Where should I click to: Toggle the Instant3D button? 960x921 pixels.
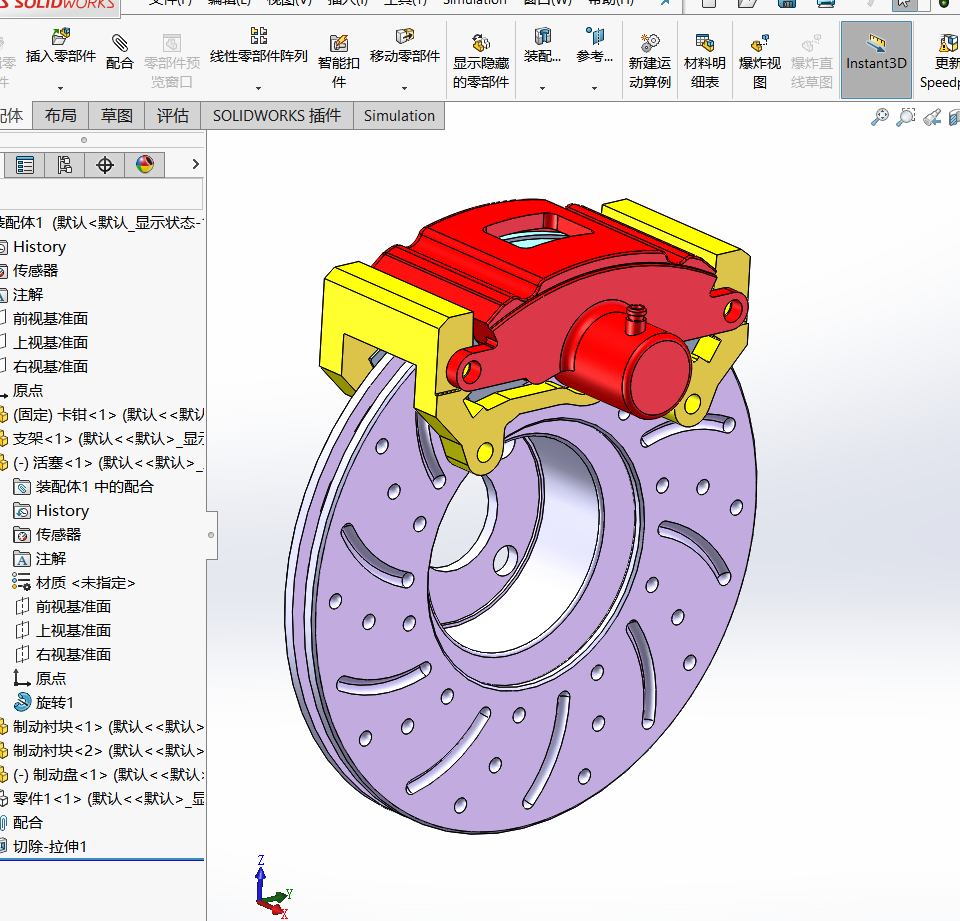tap(876, 59)
